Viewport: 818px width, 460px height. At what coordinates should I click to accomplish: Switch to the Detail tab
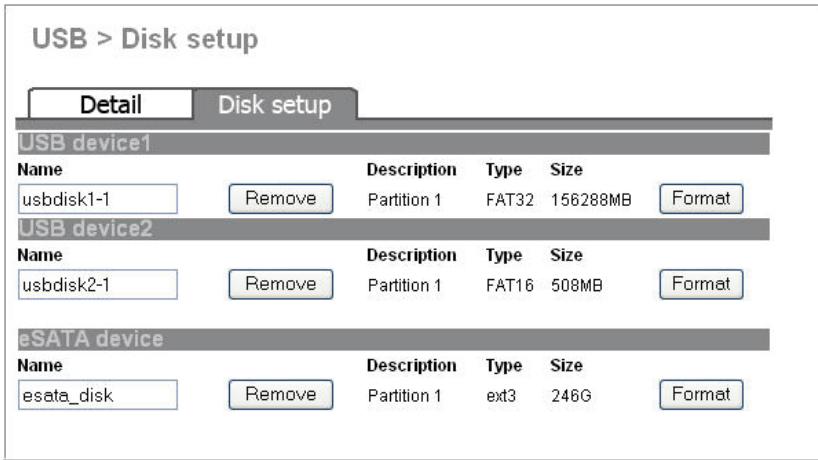[x=111, y=104]
